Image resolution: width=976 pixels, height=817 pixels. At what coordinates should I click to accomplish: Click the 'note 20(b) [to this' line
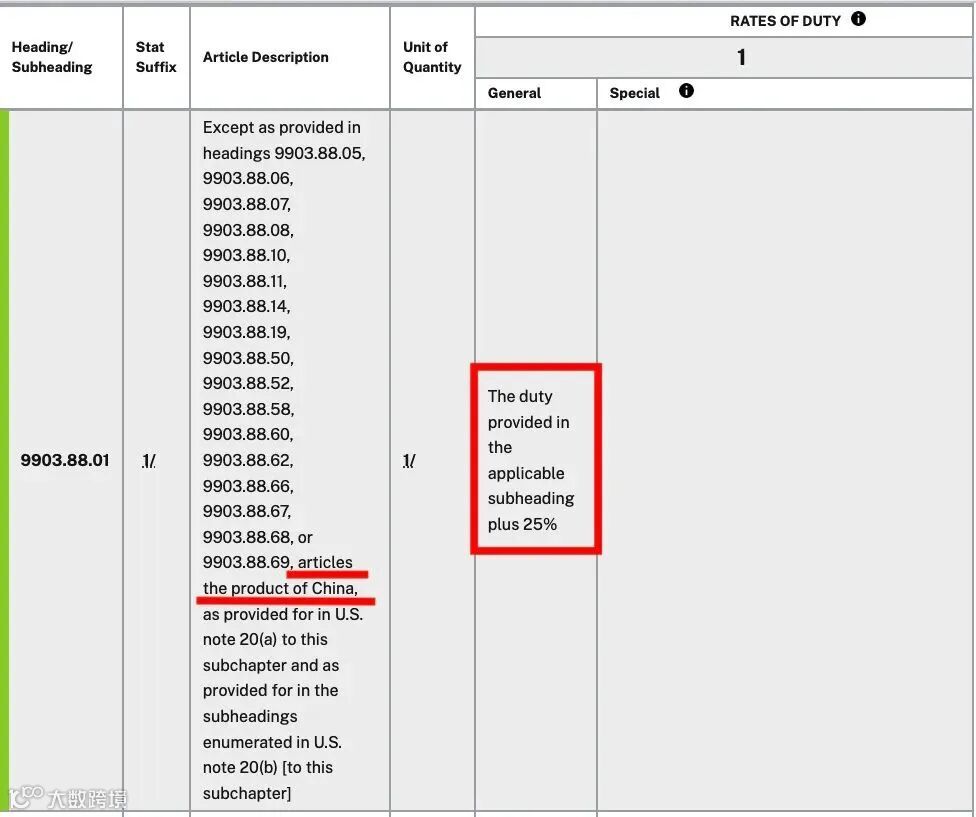click(268, 768)
